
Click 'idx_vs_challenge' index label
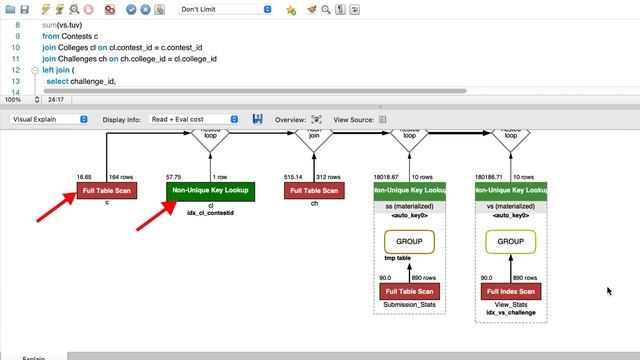511,313
